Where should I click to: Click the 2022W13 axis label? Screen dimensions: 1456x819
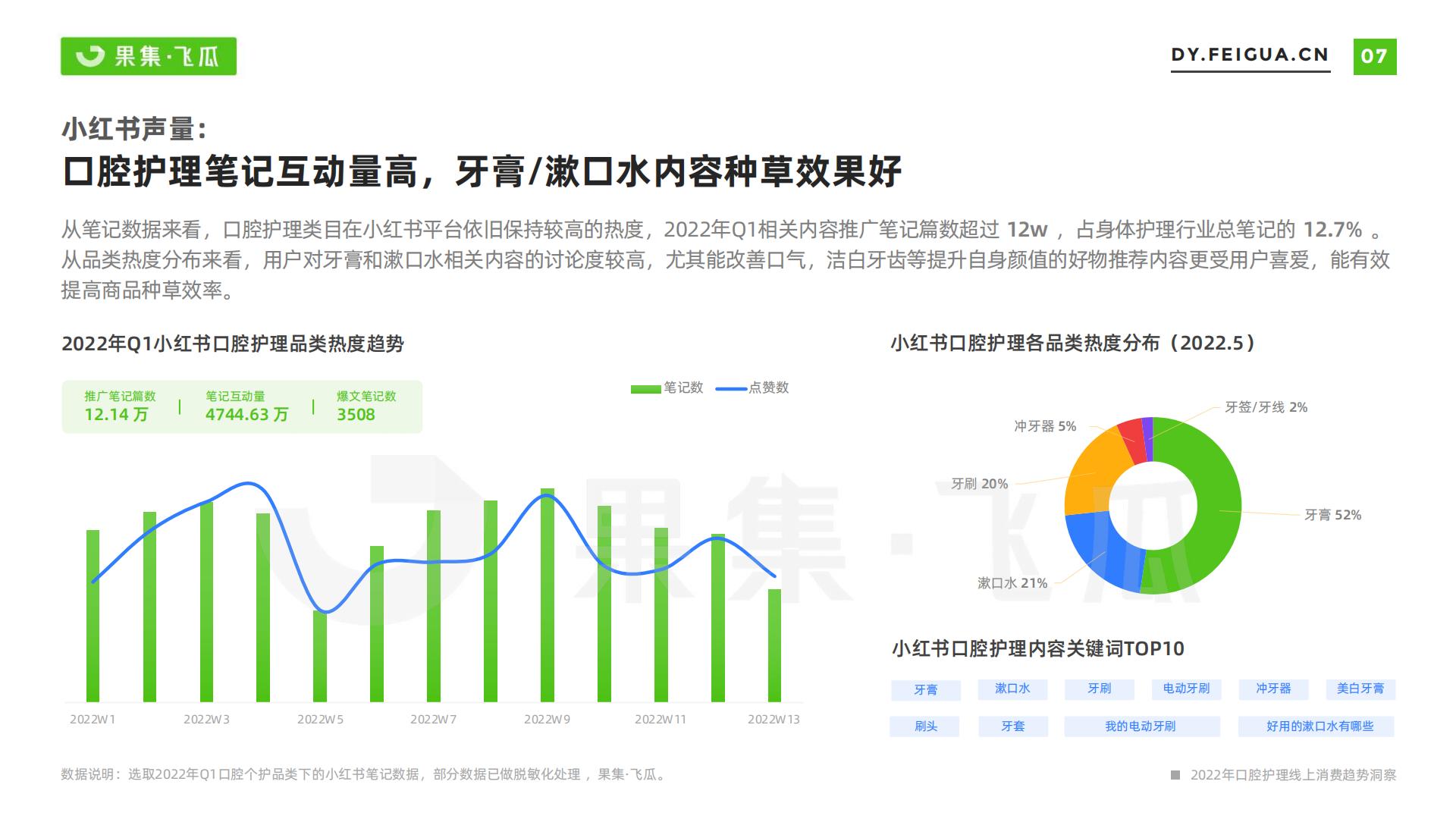[x=773, y=719]
